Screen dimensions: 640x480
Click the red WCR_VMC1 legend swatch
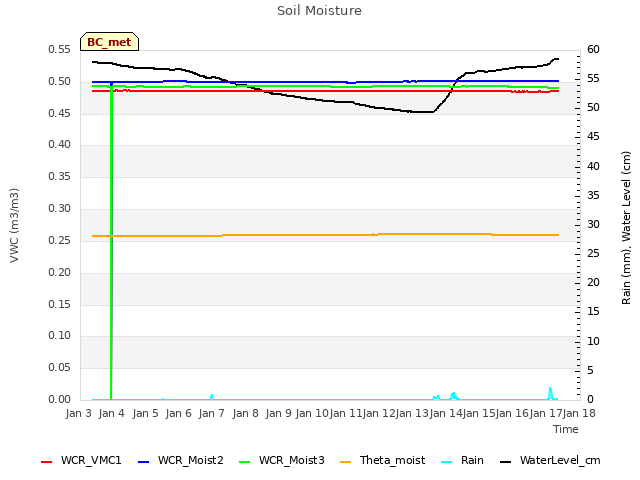pyautogui.click(x=47, y=462)
